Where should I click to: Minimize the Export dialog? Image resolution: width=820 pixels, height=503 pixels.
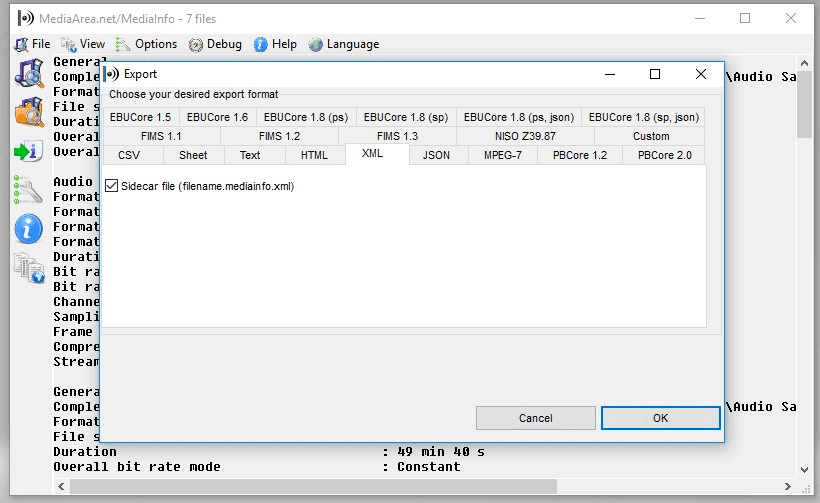[x=610, y=74]
